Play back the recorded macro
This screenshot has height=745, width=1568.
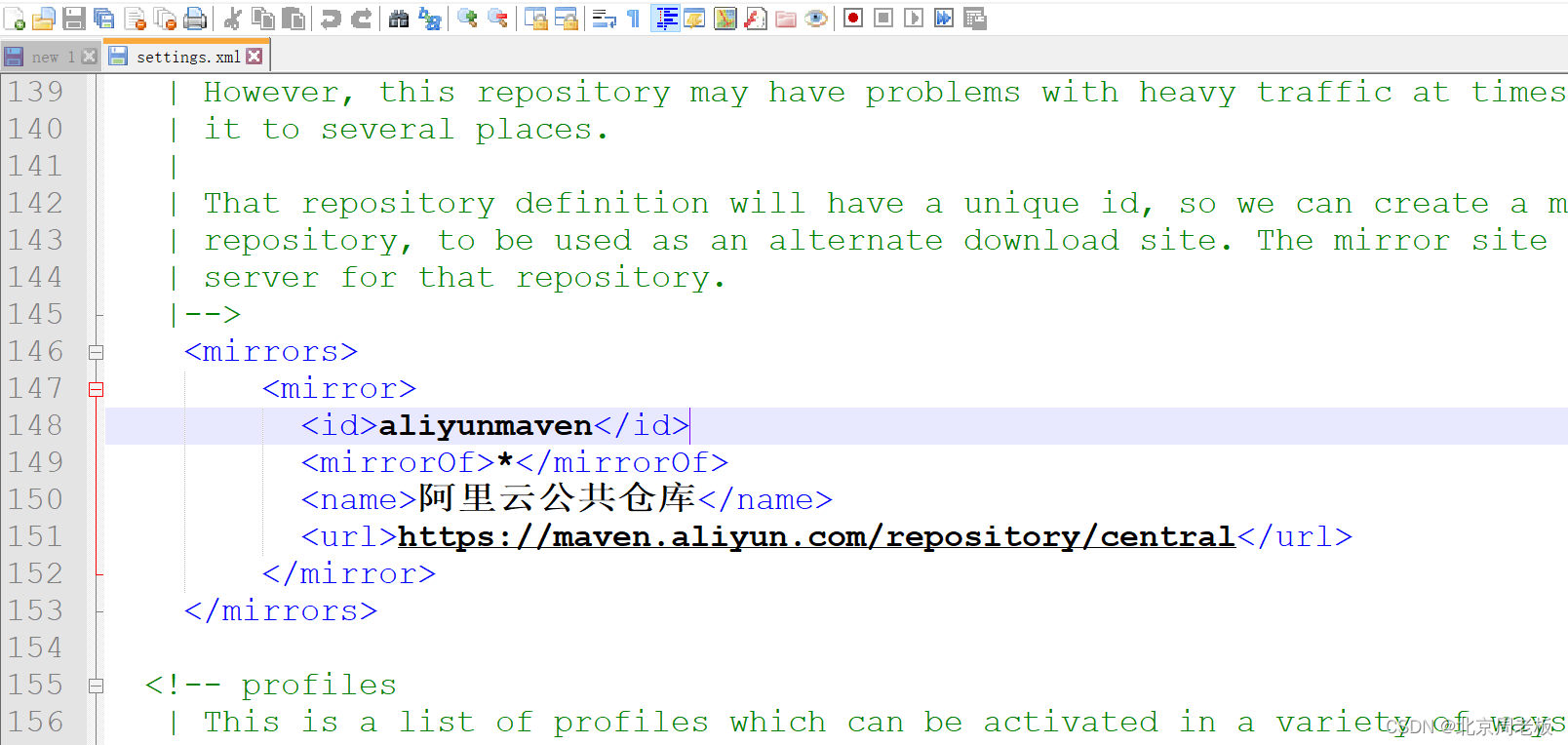(x=914, y=19)
